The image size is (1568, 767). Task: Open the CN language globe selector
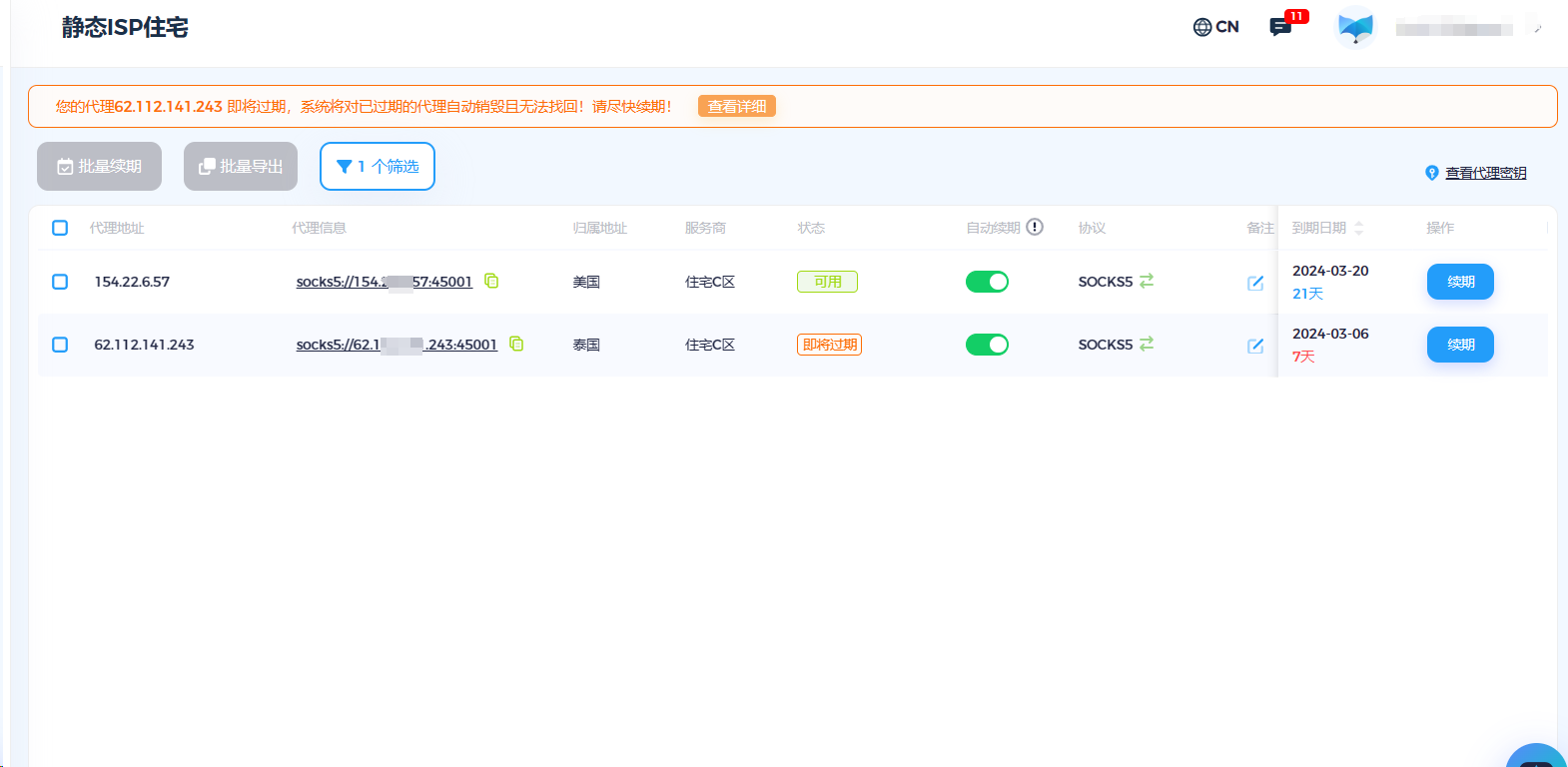click(x=1215, y=27)
